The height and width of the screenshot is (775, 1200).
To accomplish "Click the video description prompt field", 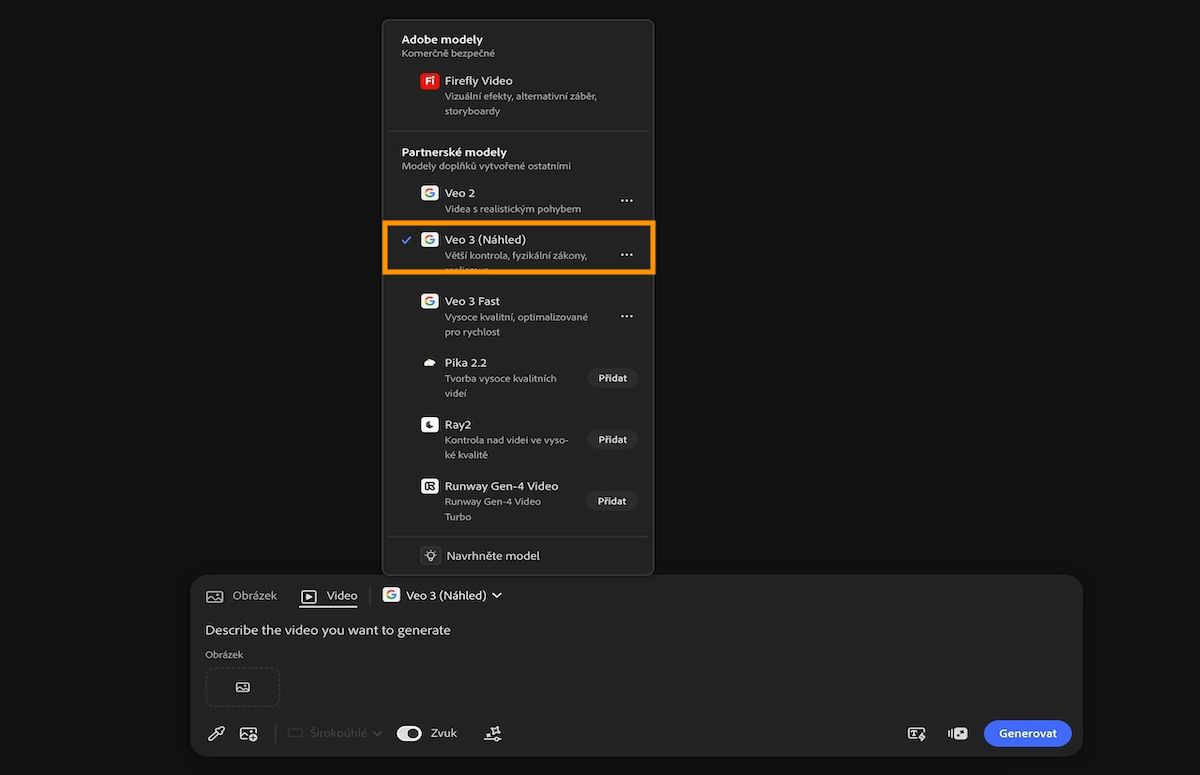I will (328, 630).
